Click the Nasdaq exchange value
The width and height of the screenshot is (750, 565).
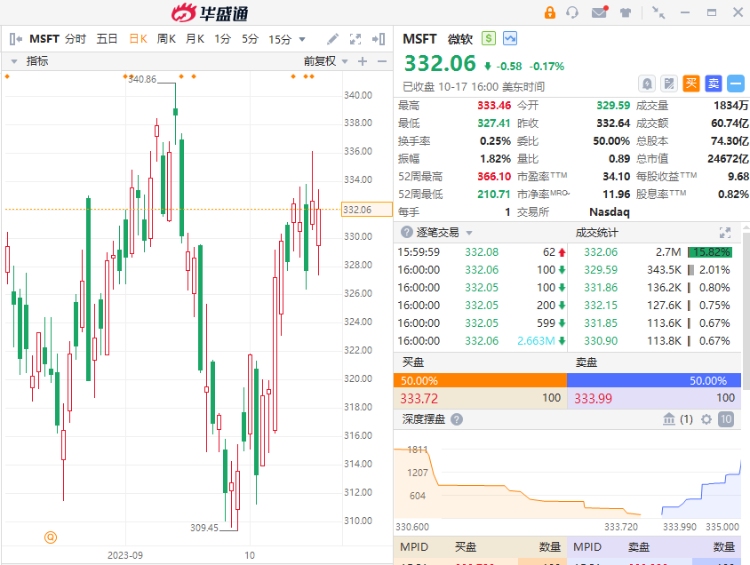[609, 212]
